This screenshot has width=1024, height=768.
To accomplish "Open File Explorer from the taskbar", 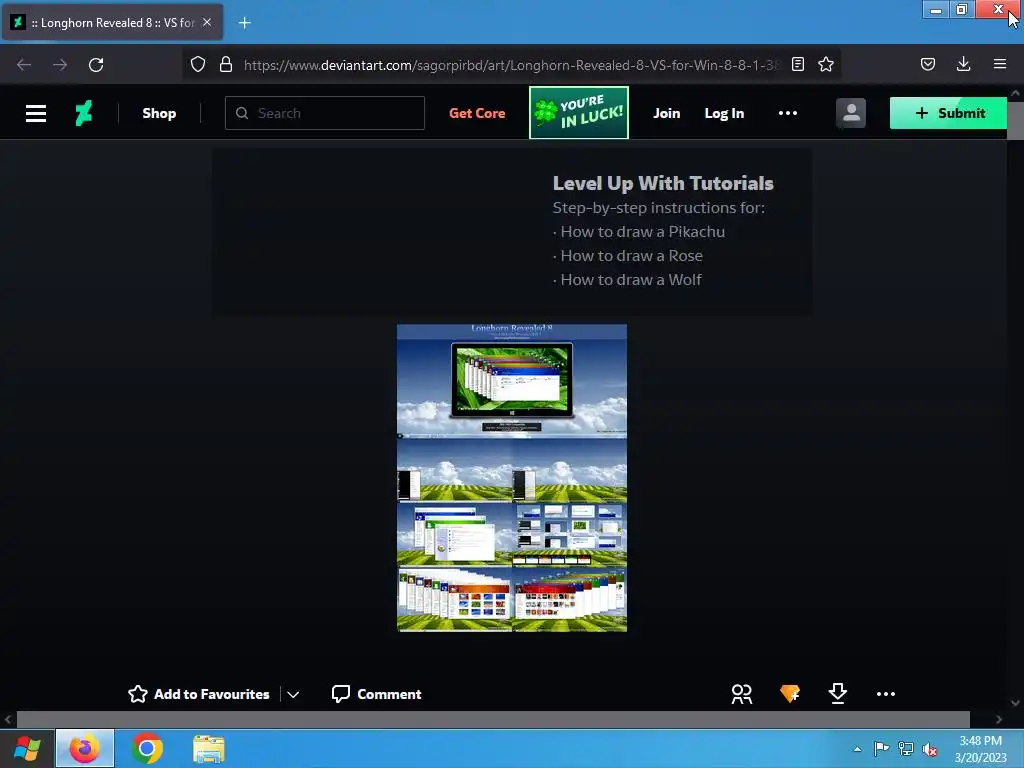I will (209, 748).
